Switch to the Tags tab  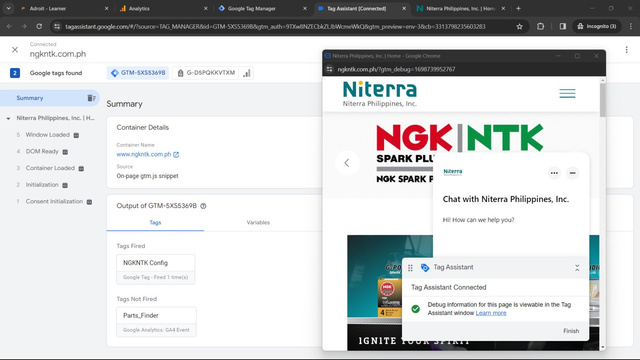tap(155, 222)
